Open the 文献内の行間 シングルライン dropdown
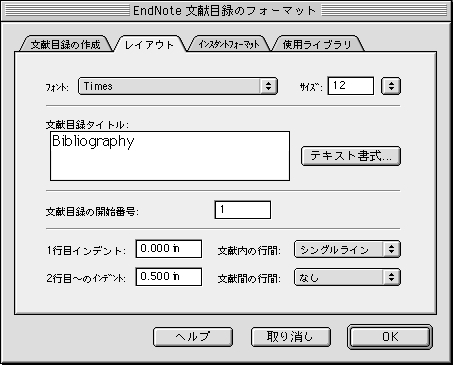Screen dimensions: 453x365 tap(347, 249)
